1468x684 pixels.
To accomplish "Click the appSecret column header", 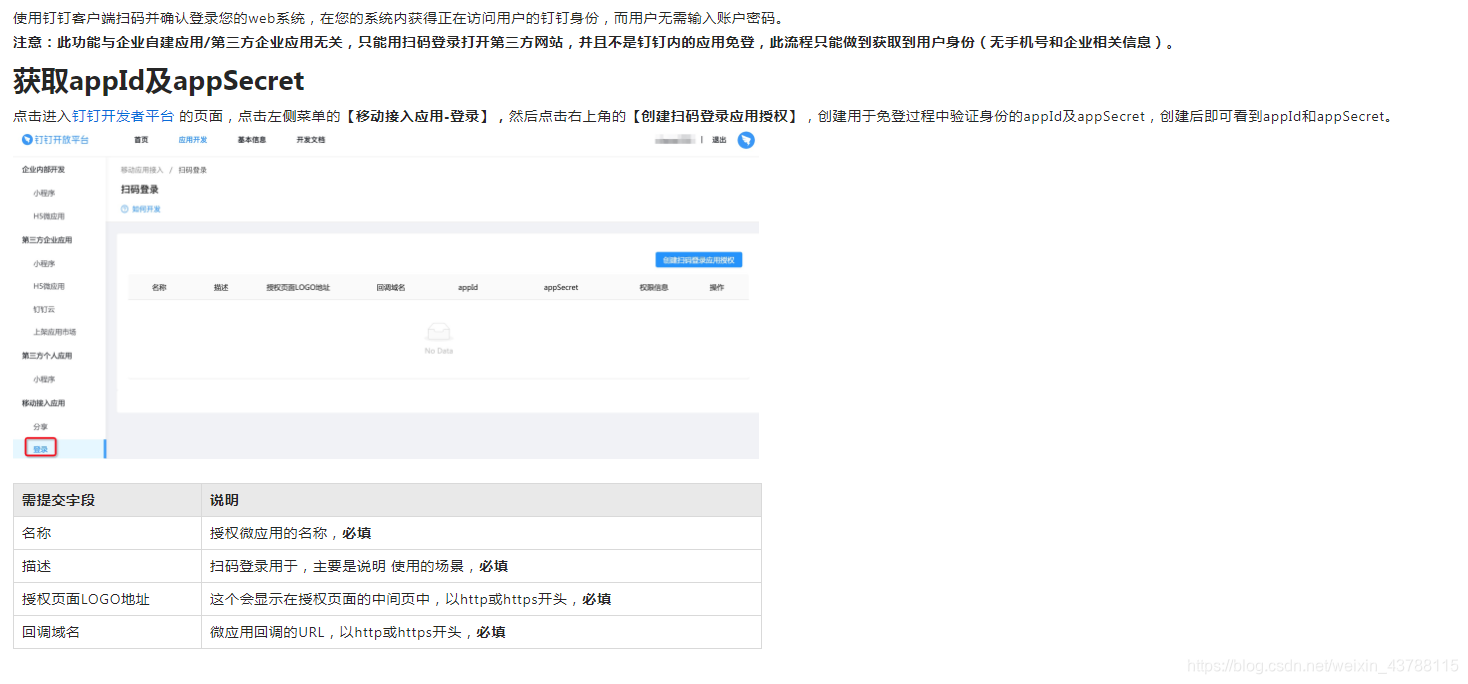I will 561,288.
